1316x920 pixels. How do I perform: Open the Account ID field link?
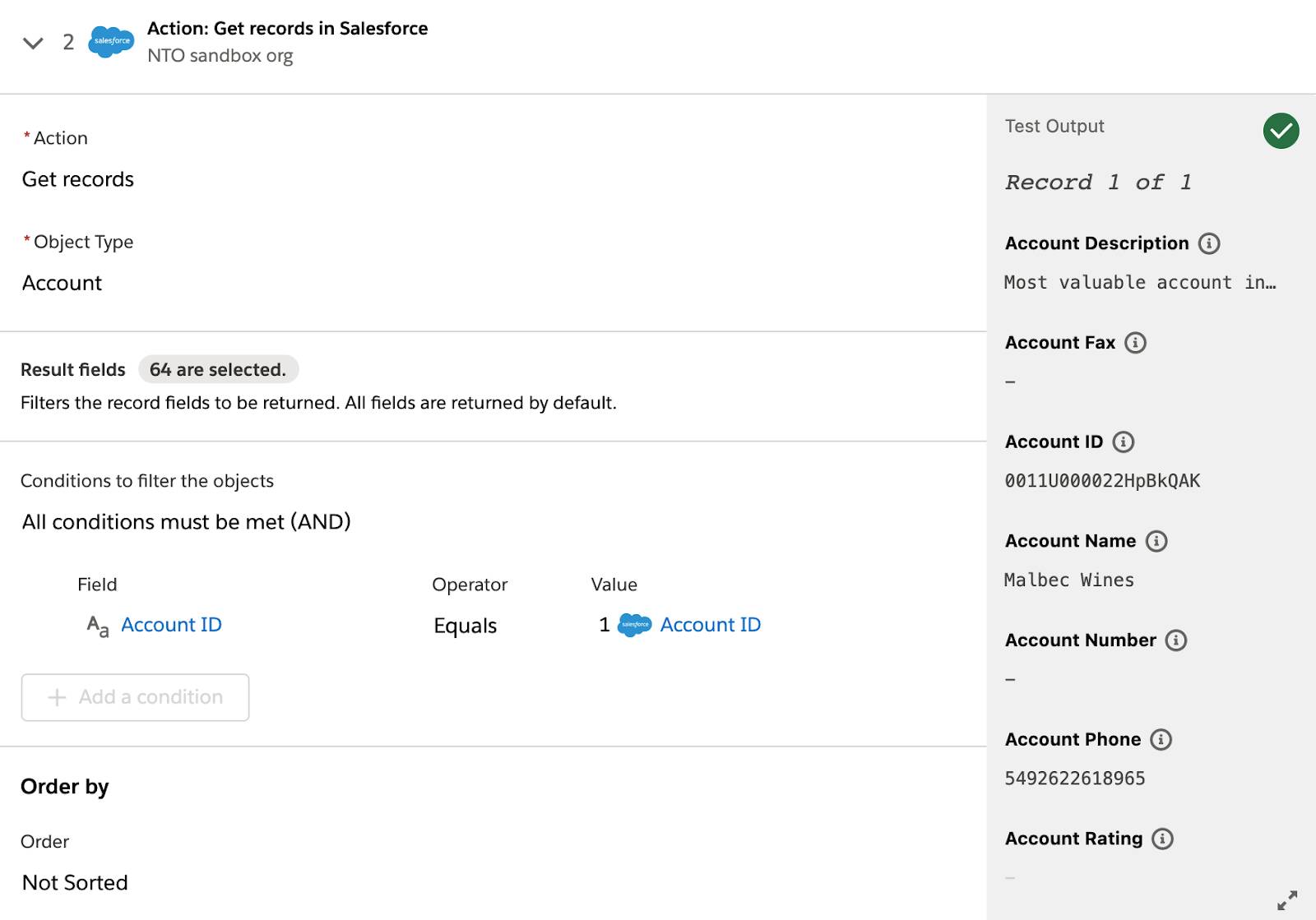[171, 625]
